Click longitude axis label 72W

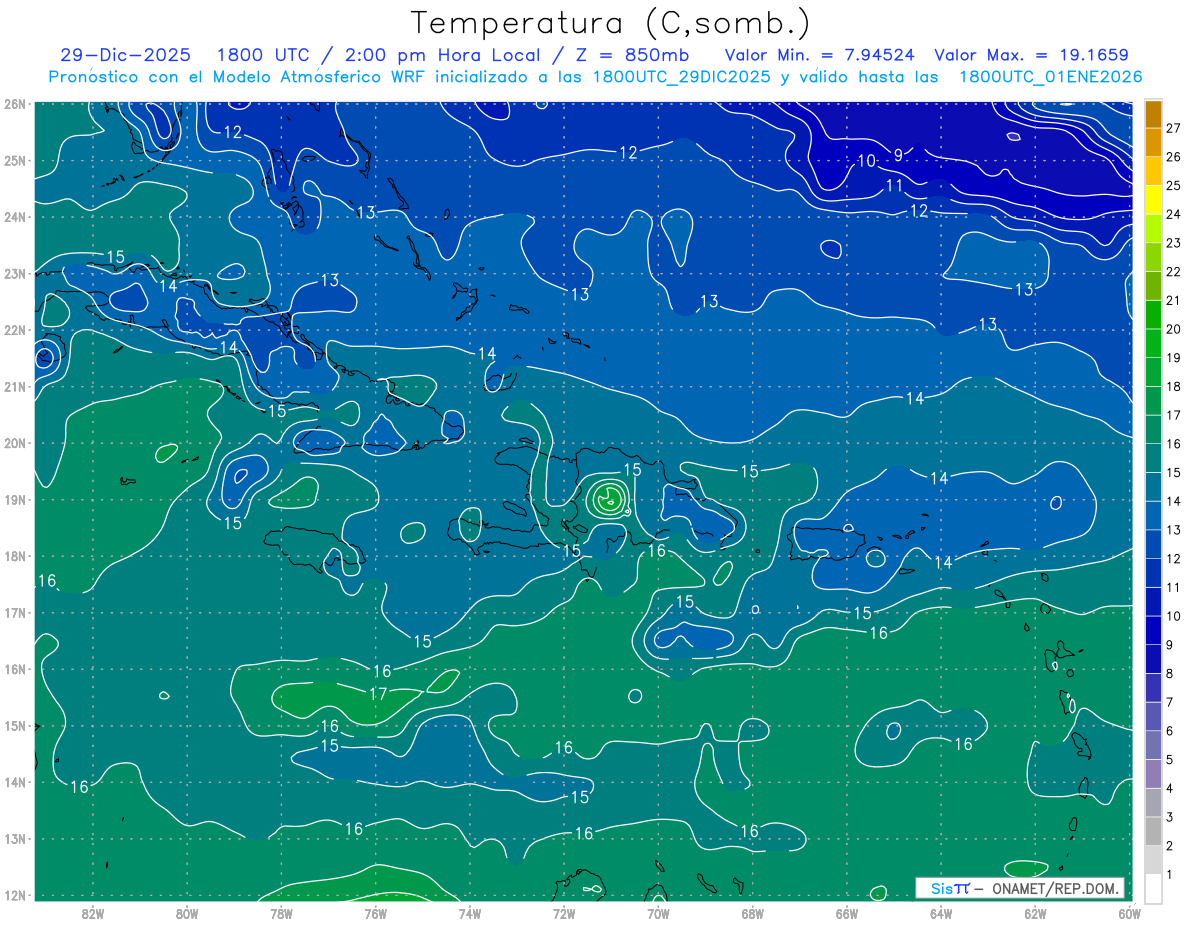[x=564, y=913]
